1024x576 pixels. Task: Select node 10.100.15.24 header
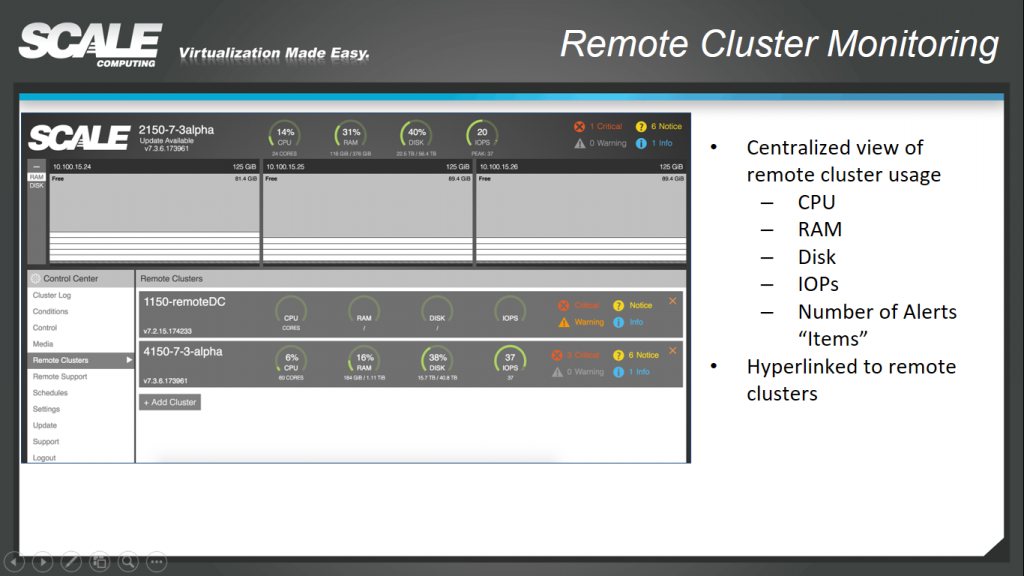point(154,167)
